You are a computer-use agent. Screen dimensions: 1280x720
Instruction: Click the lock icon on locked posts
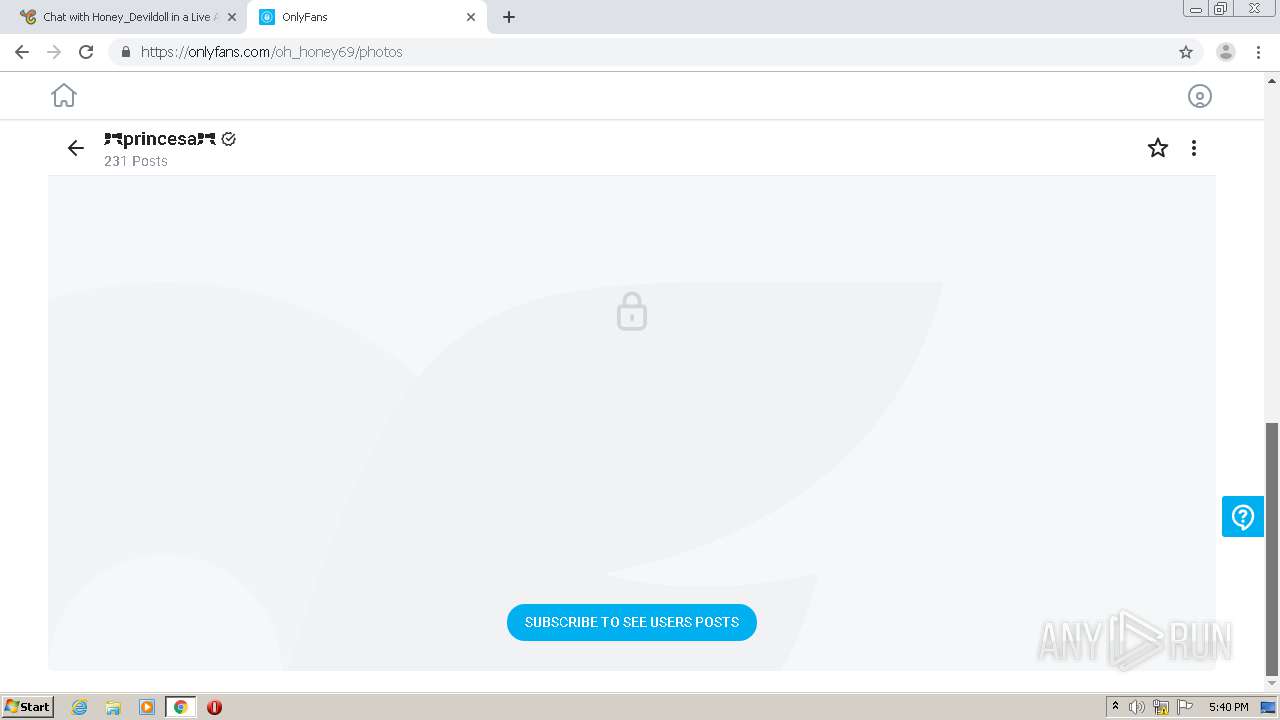pyautogui.click(x=631, y=311)
